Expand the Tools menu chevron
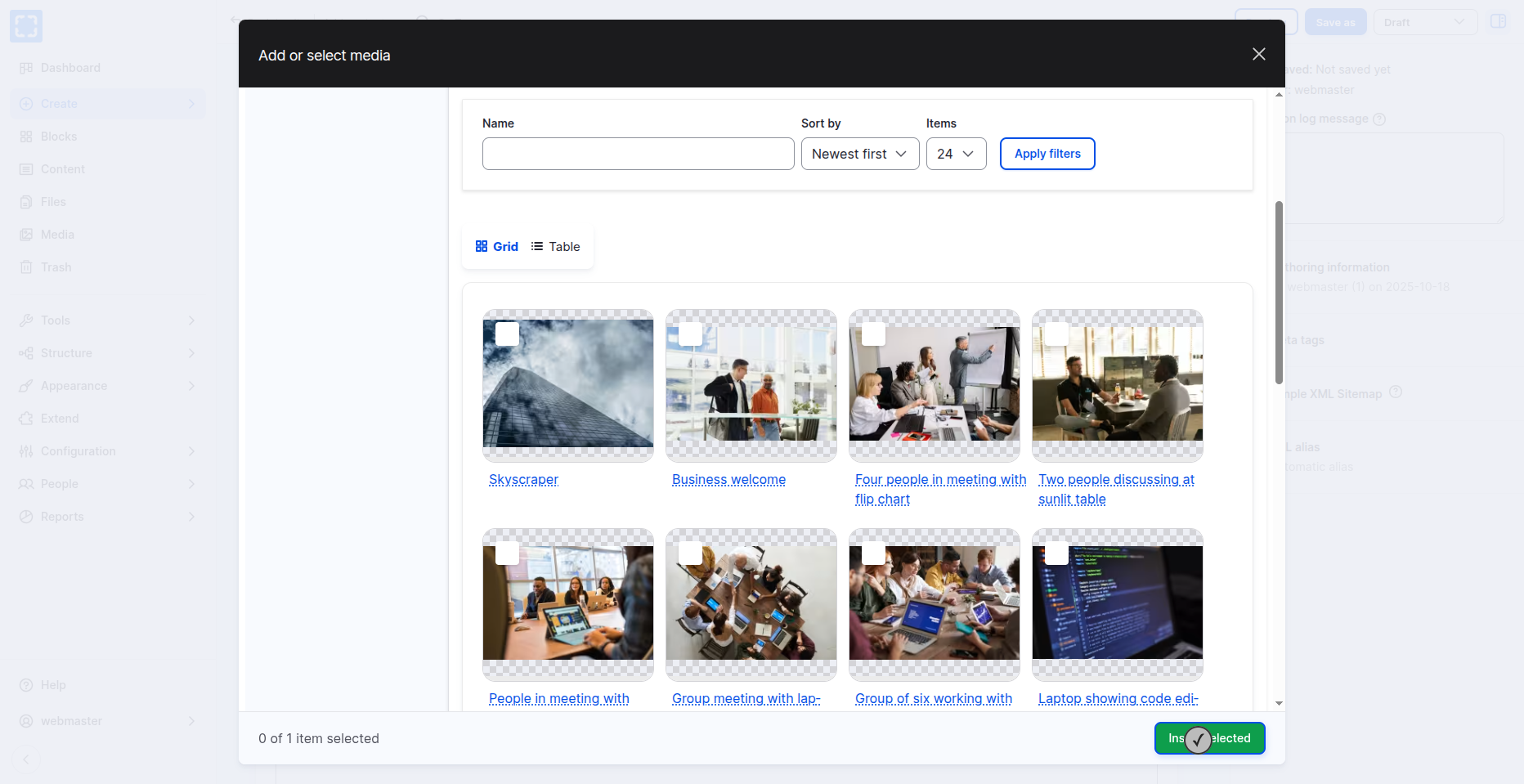The width and height of the screenshot is (1524, 784). (x=191, y=320)
